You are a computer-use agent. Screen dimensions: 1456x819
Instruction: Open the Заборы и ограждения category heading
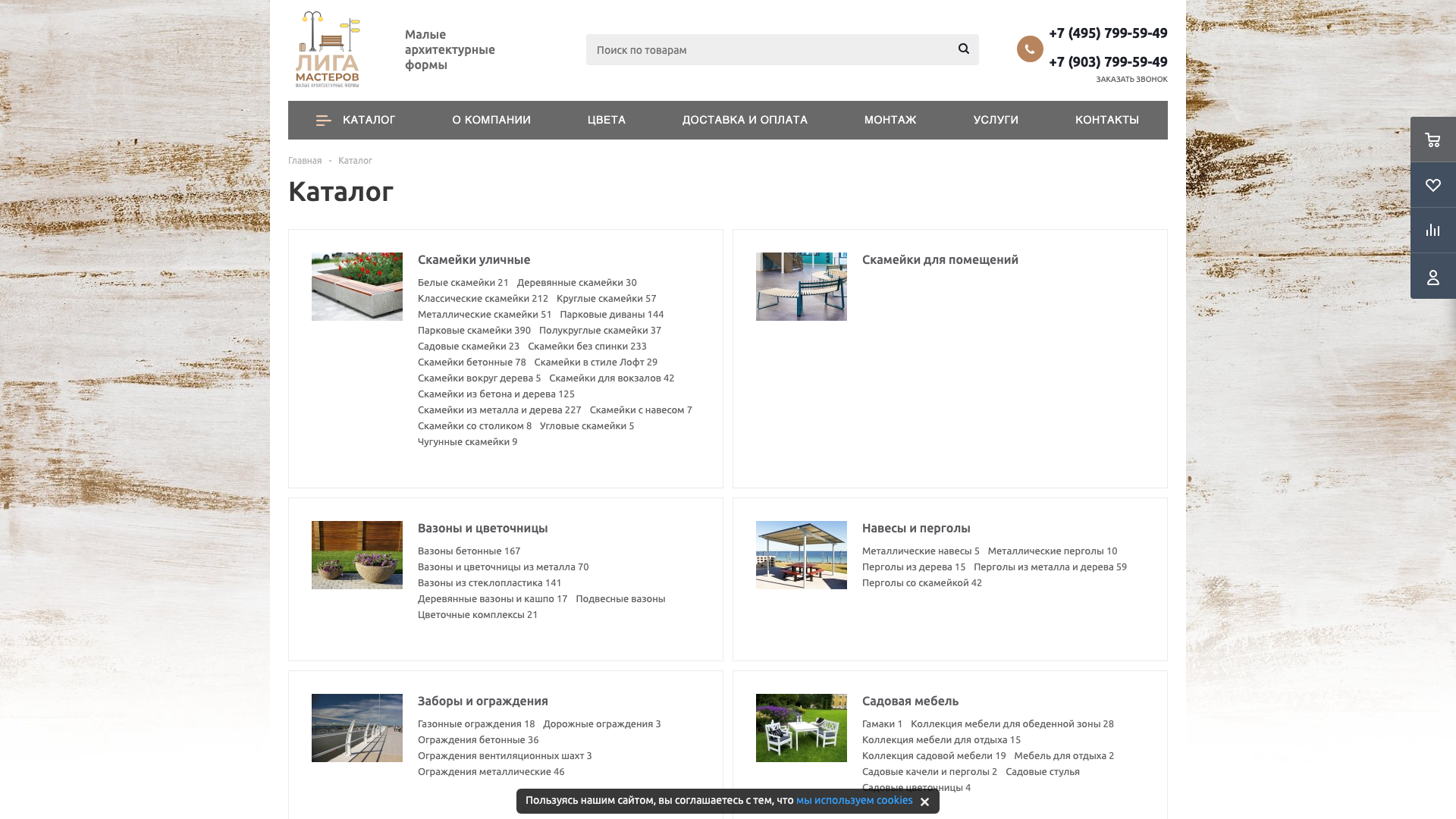[x=483, y=701]
